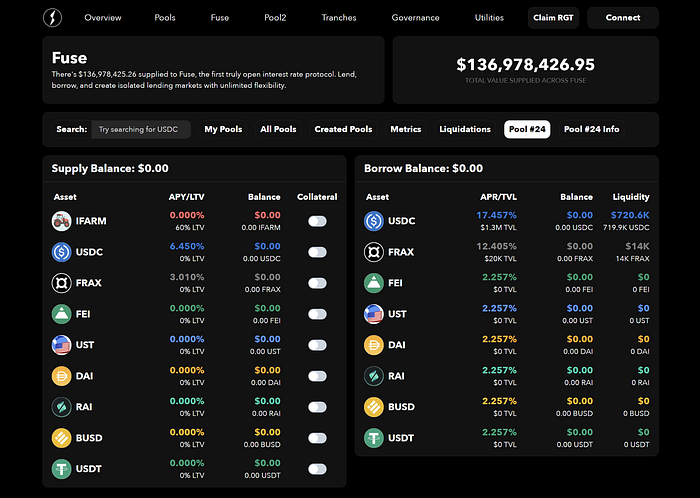Viewport: 700px width, 498px height.
Task: Enable IFARM as collateral
Action: click(317, 221)
